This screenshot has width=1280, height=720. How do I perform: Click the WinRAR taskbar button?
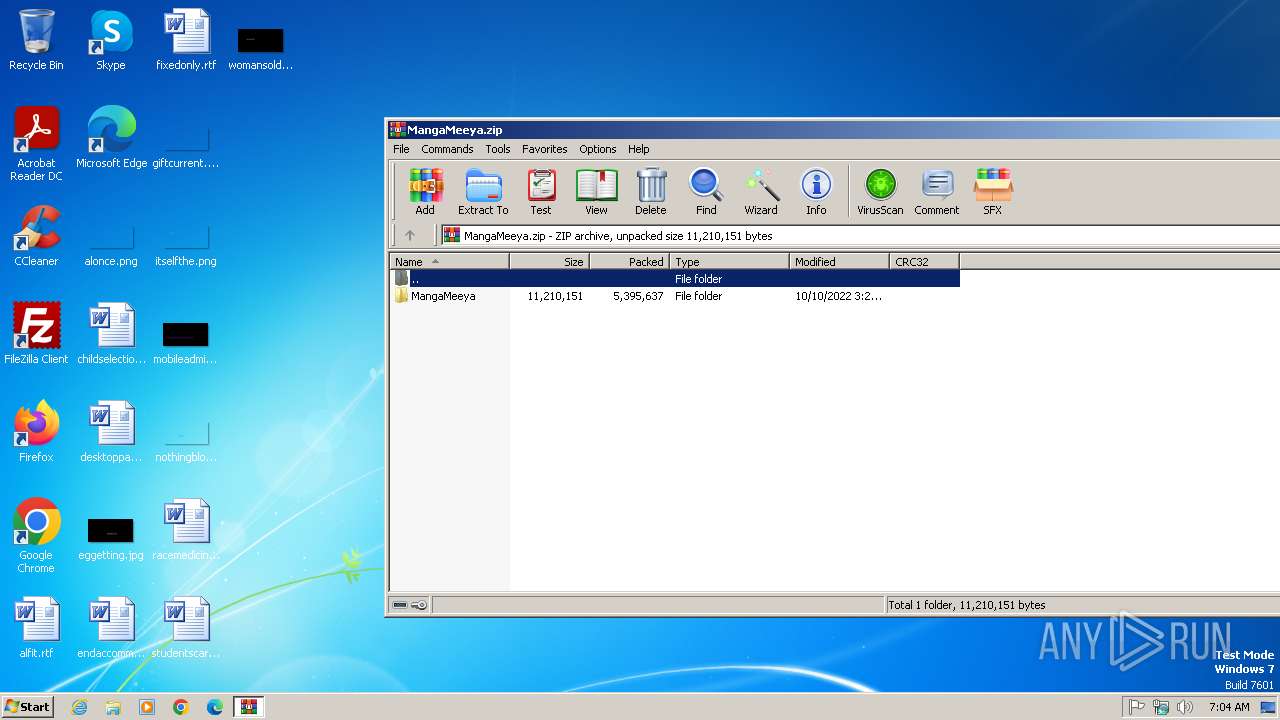(x=248, y=707)
